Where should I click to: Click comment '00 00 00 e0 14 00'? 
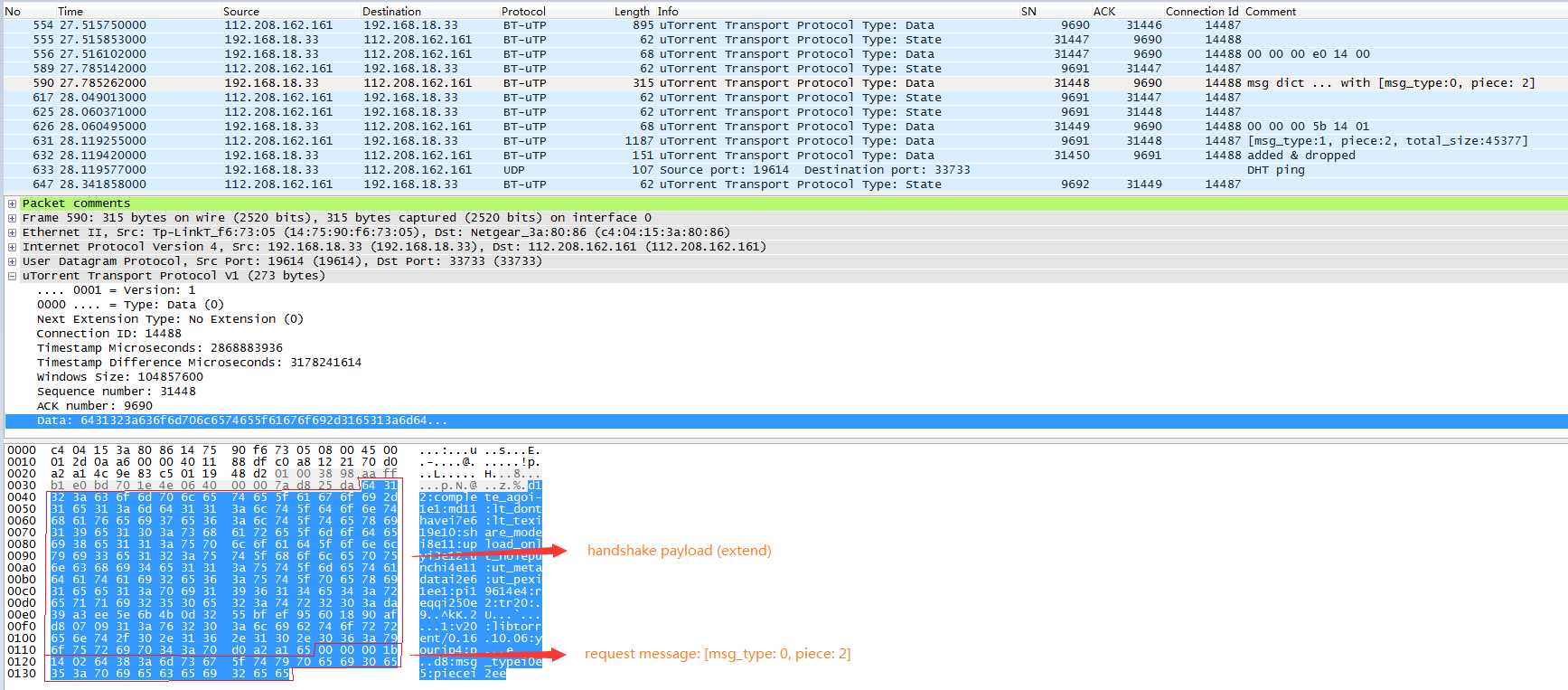1309,54
